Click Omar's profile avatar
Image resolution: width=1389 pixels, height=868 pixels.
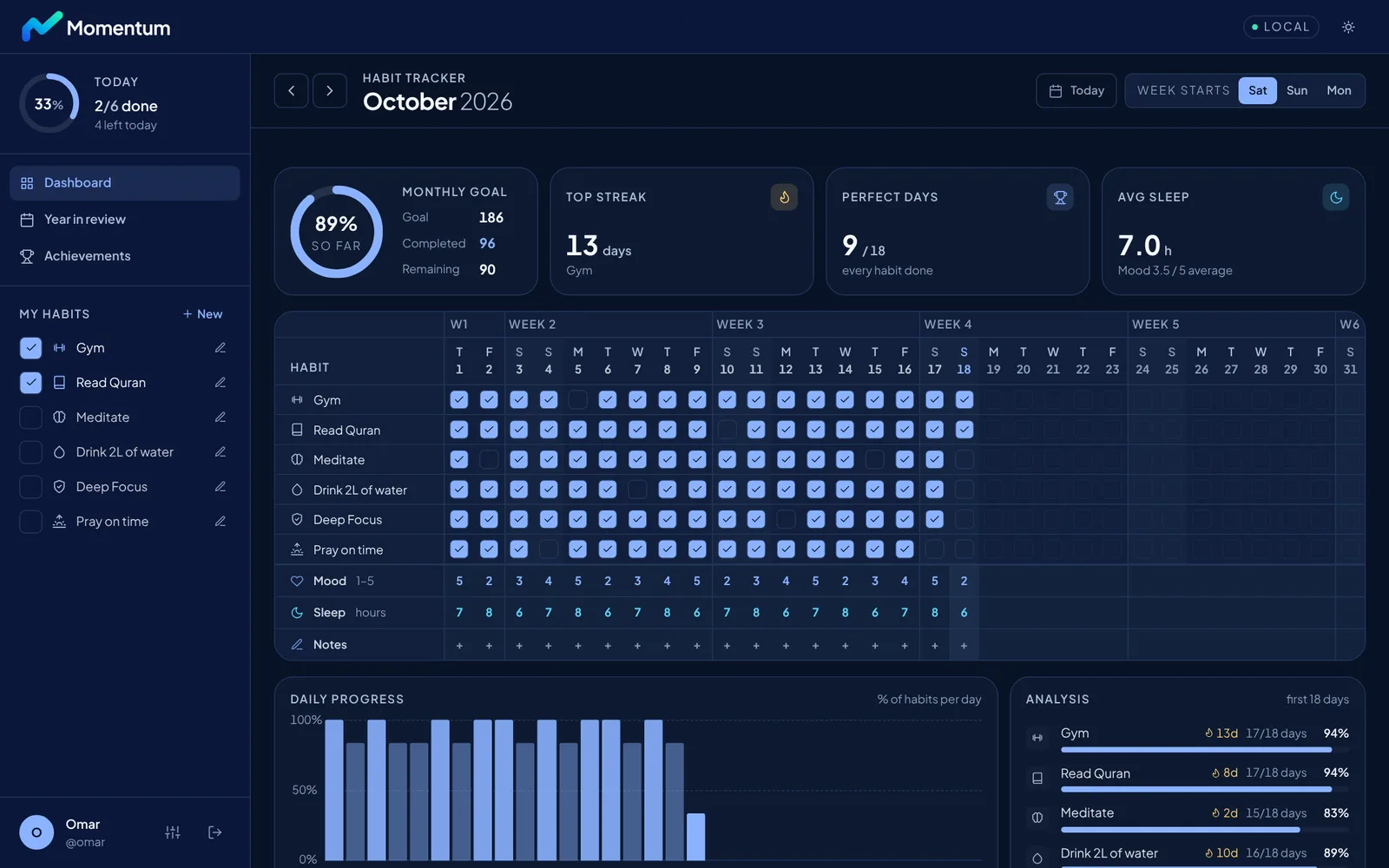[36, 832]
